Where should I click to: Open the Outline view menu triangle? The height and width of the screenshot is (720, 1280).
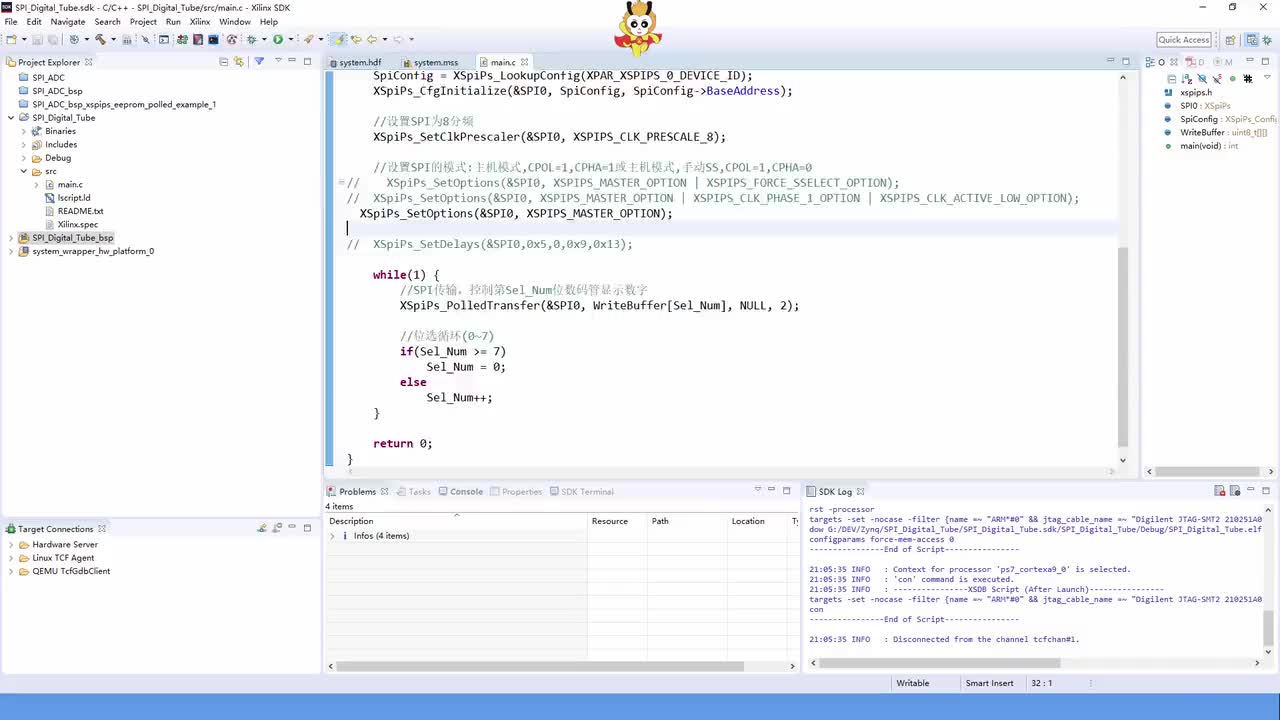(x=1267, y=77)
